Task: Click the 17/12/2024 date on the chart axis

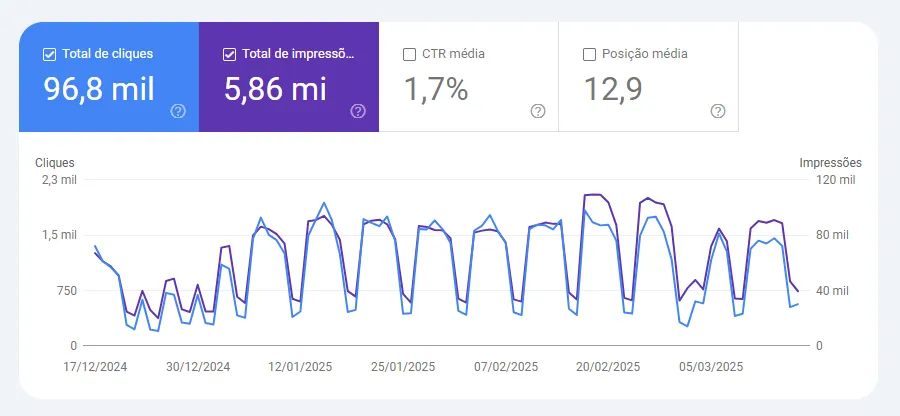Action: click(93, 367)
